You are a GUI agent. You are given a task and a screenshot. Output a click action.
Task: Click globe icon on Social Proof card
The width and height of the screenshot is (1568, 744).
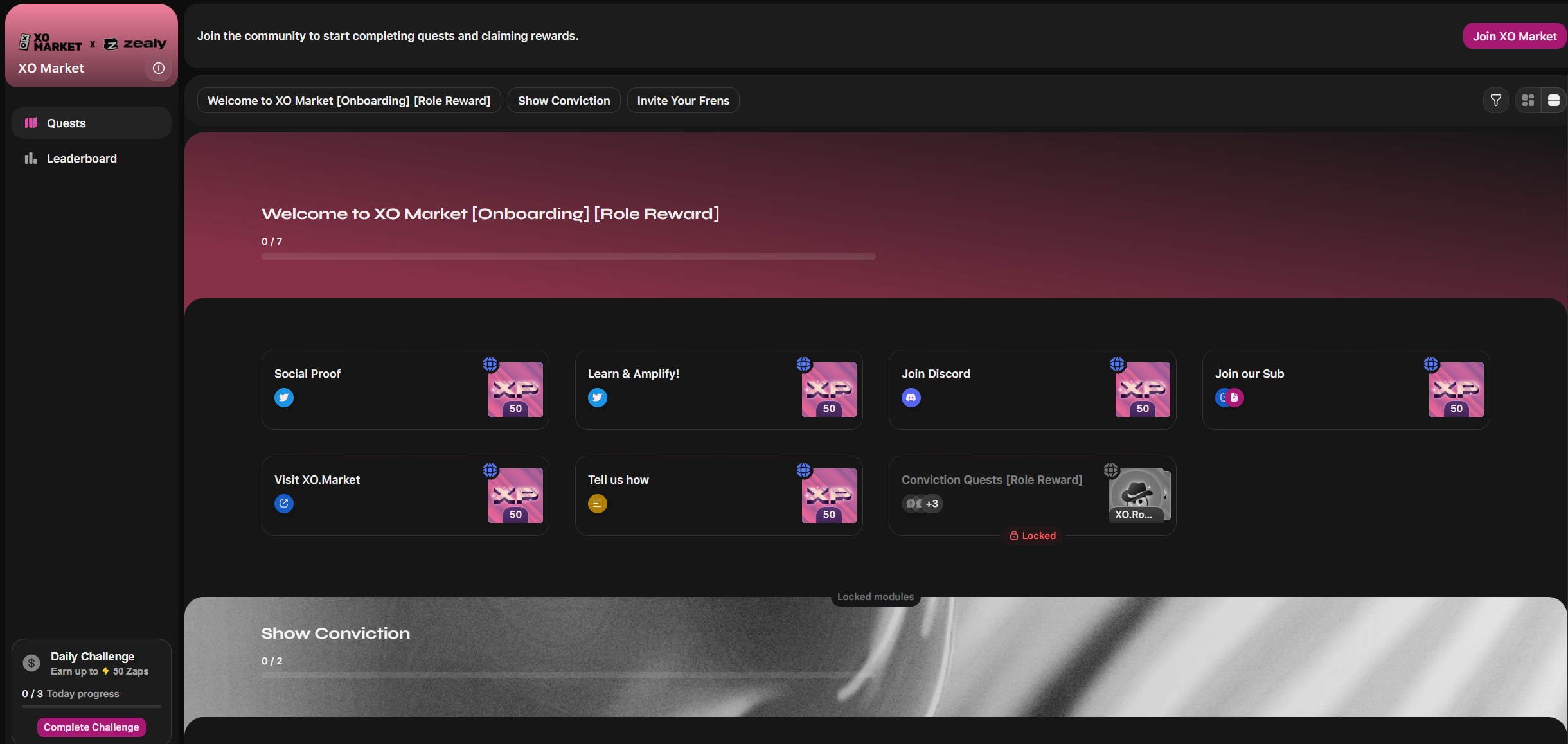[490, 364]
